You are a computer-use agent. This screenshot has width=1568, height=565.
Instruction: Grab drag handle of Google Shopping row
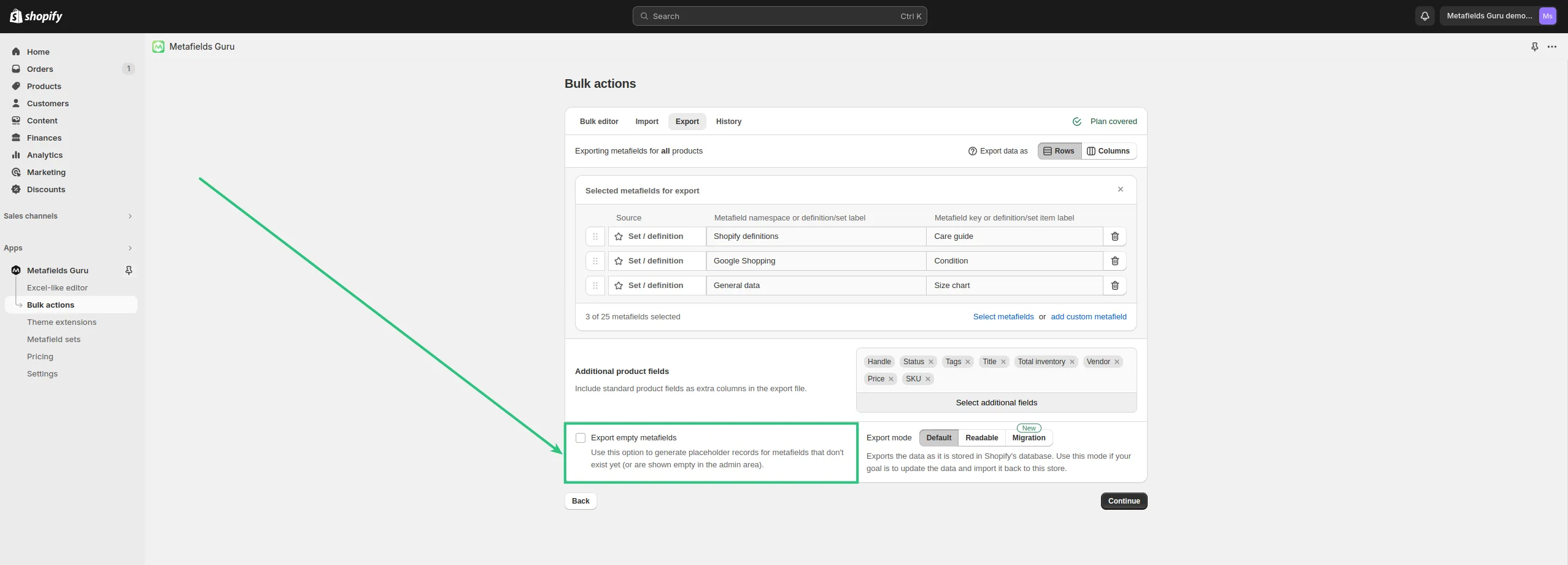tap(595, 261)
